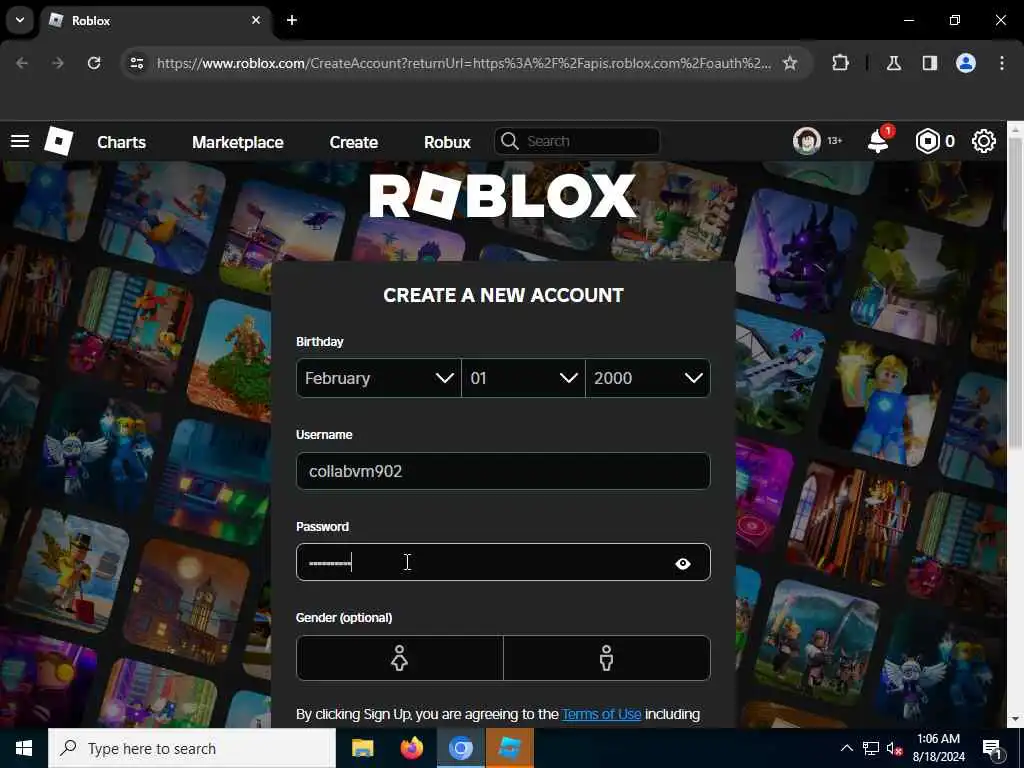Click the Username field containing collabvm902

click(x=503, y=471)
